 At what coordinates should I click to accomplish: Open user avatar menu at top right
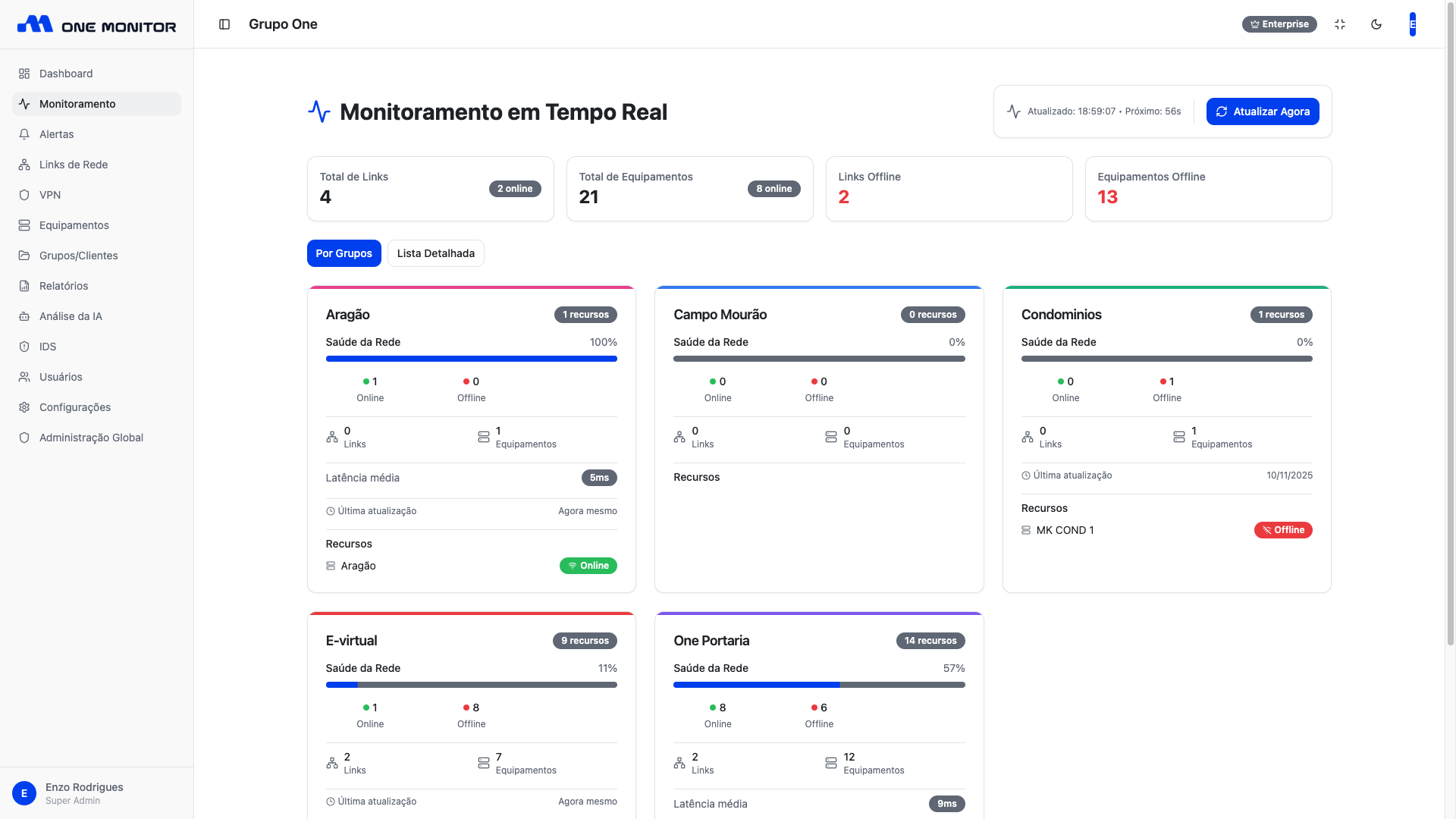pyautogui.click(x=1412, y=24)
